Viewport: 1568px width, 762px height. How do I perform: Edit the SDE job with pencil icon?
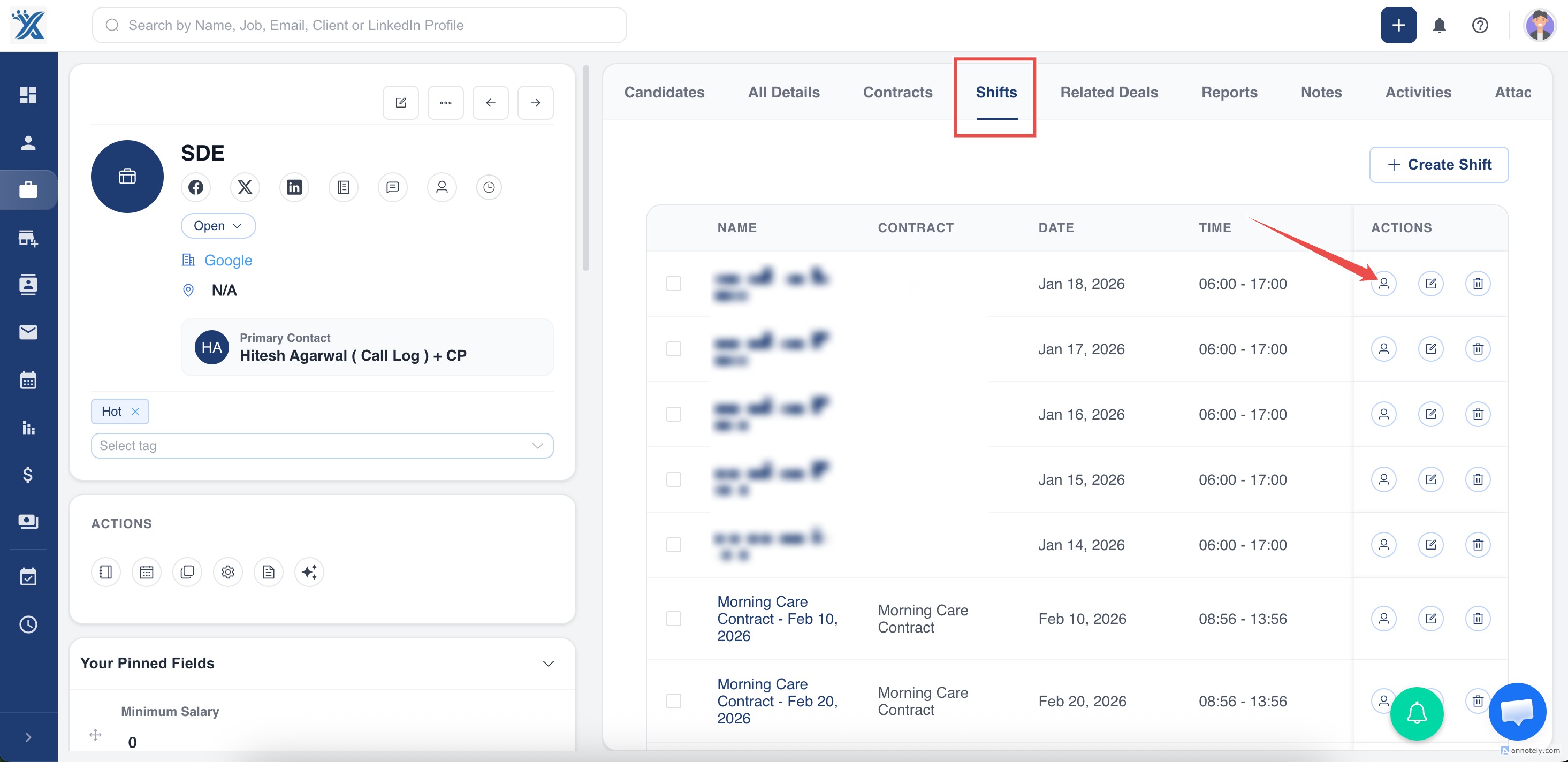tap(400, 103)
